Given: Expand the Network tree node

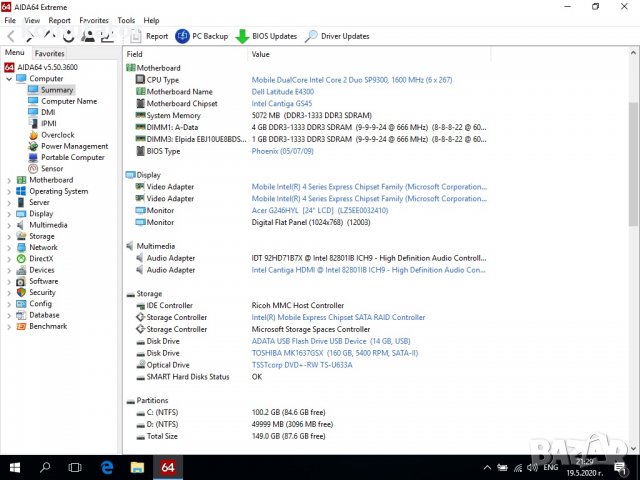Looking at the screenshot, I should (9, 247).
